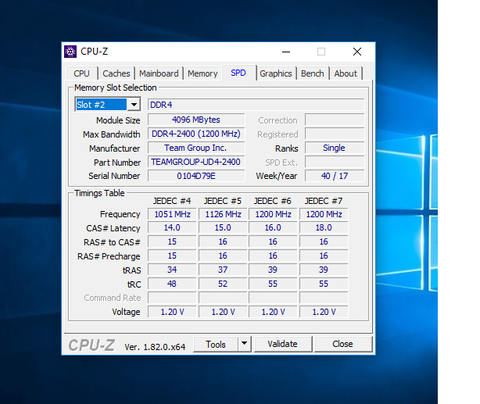Switch to the CPU tab
The image size is (480, 404).
(82, 73)
